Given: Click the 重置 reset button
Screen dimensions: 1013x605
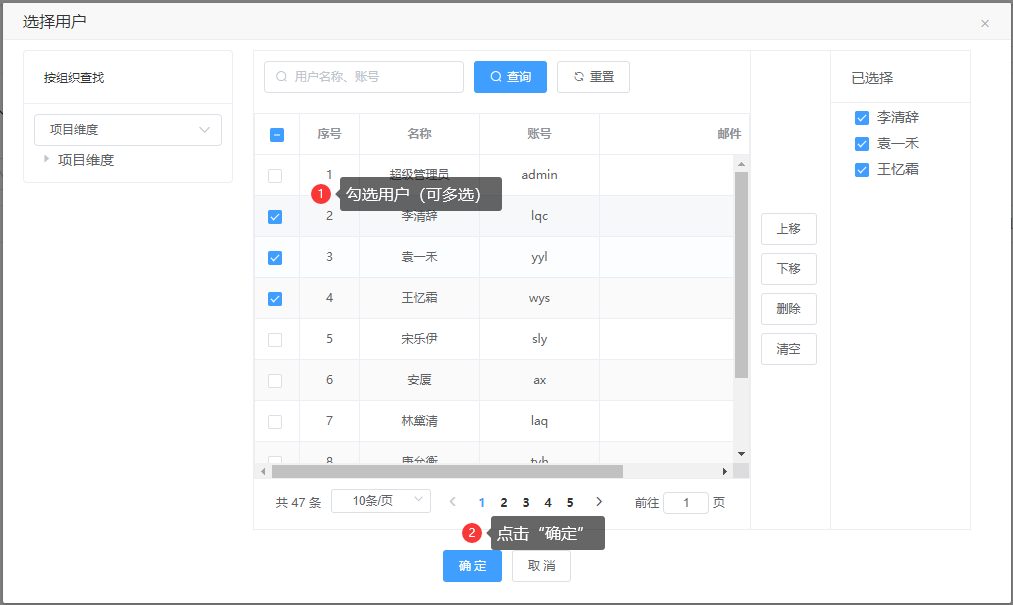Looking at the screenshot, I should (593, 77).
